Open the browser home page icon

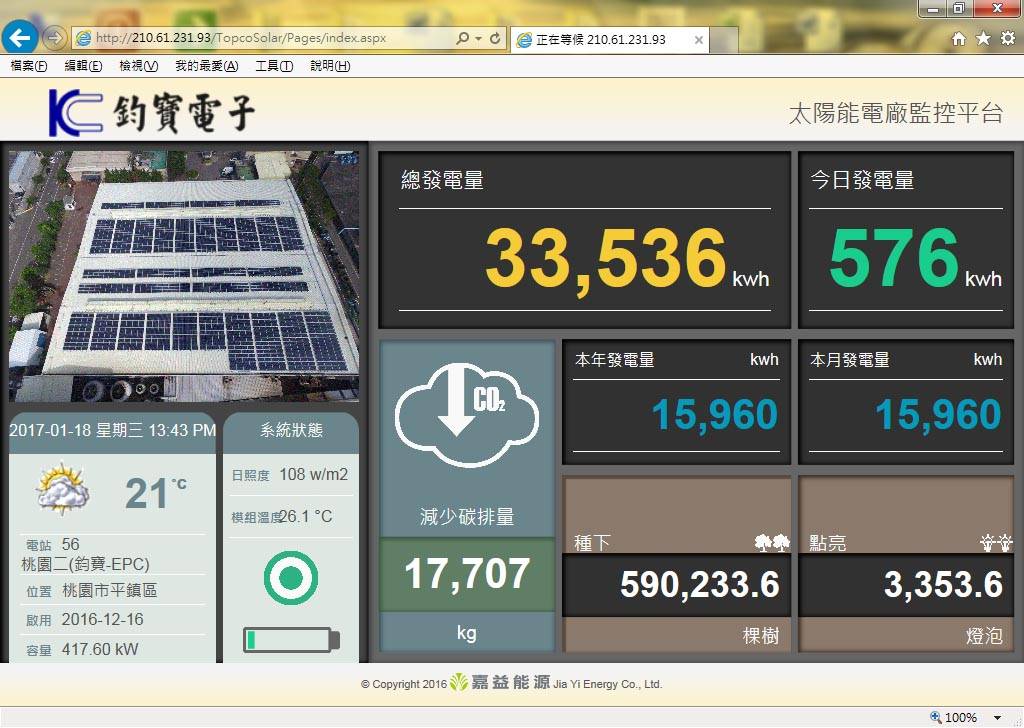click(x=958, y=38)
